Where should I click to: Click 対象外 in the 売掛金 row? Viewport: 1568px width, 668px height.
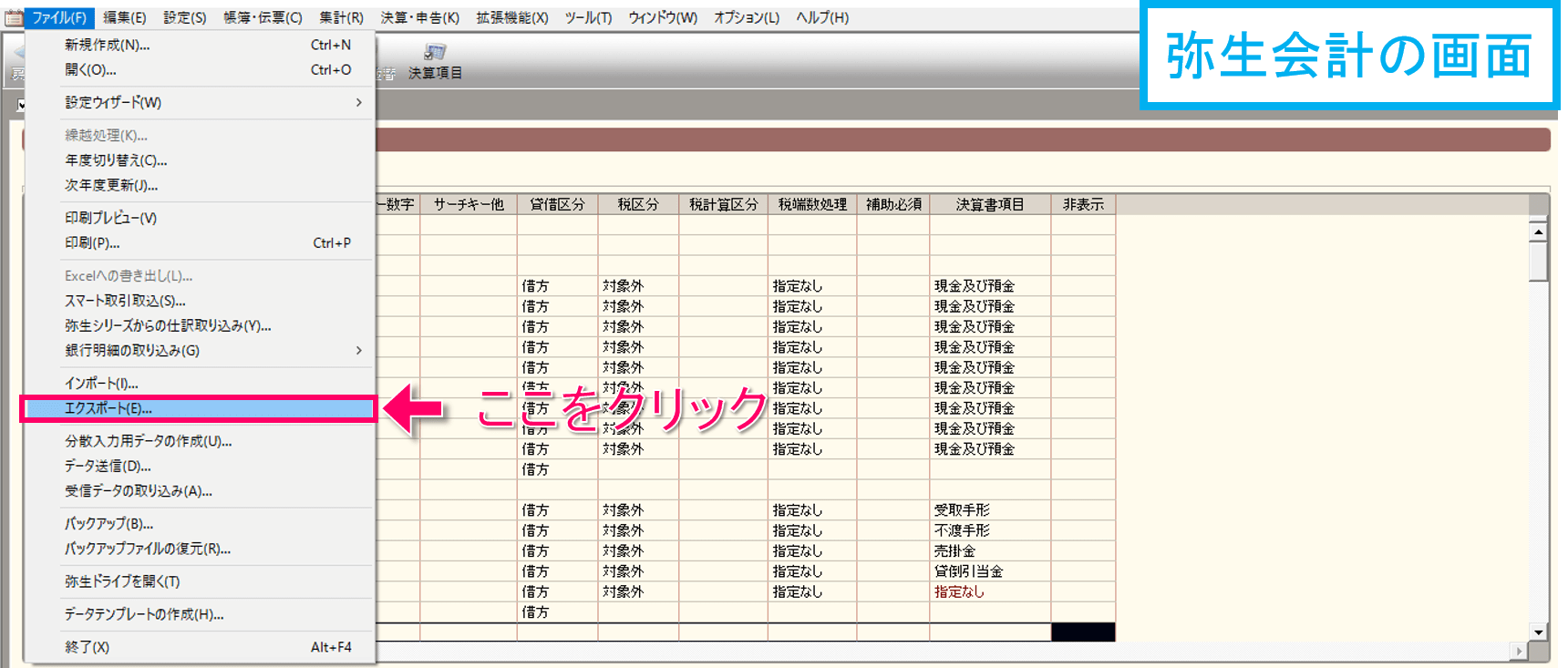[x=638, y=551]
